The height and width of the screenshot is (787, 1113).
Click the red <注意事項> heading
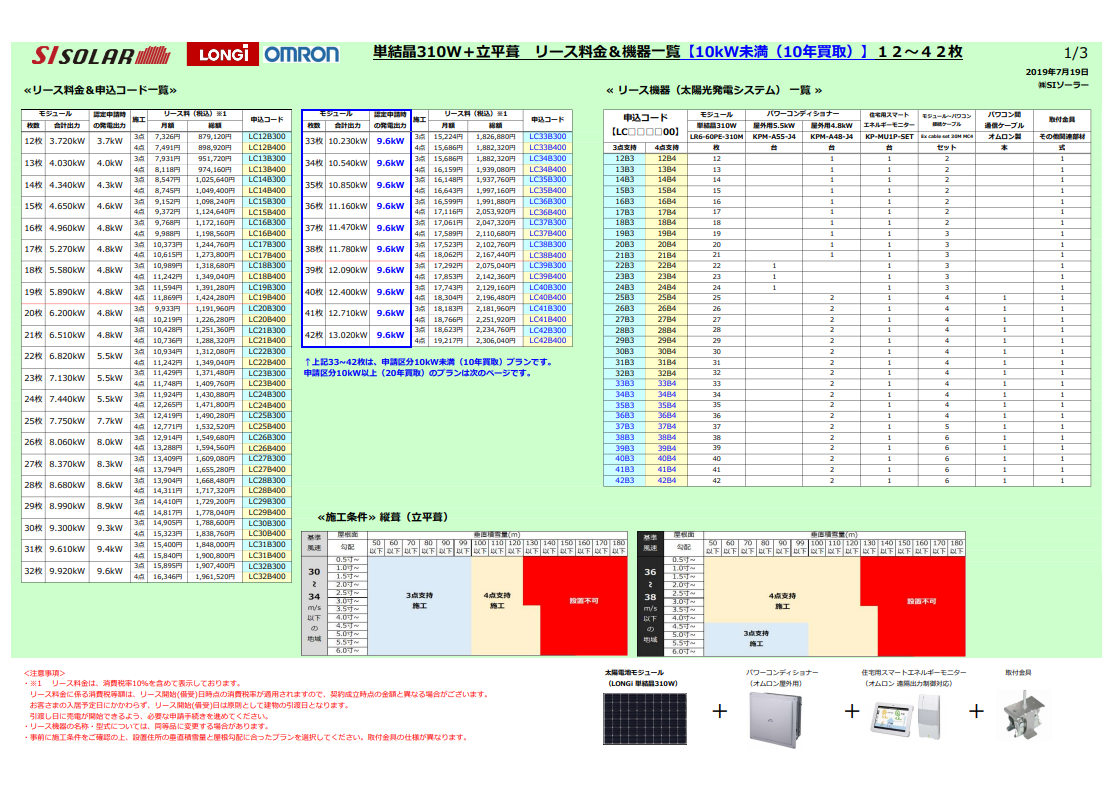click(44, 673)
